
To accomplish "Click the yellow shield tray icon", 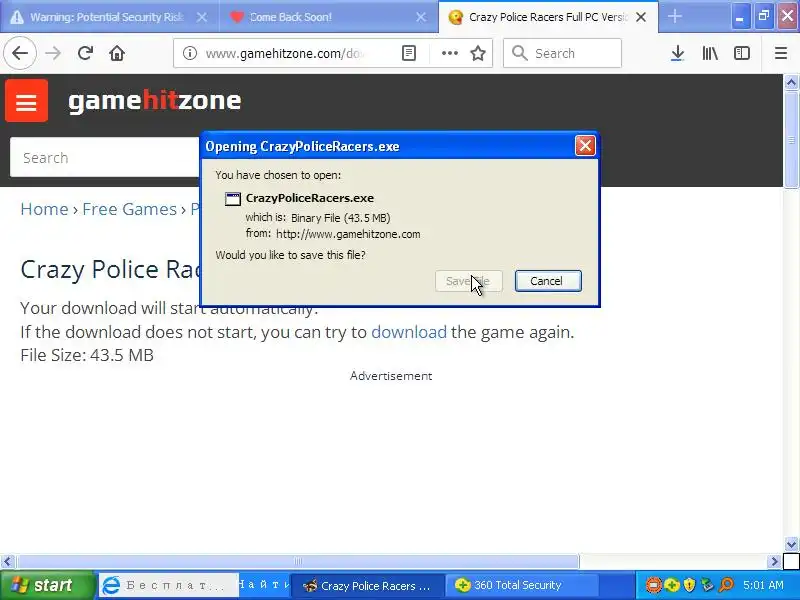I will click(689, 585).
